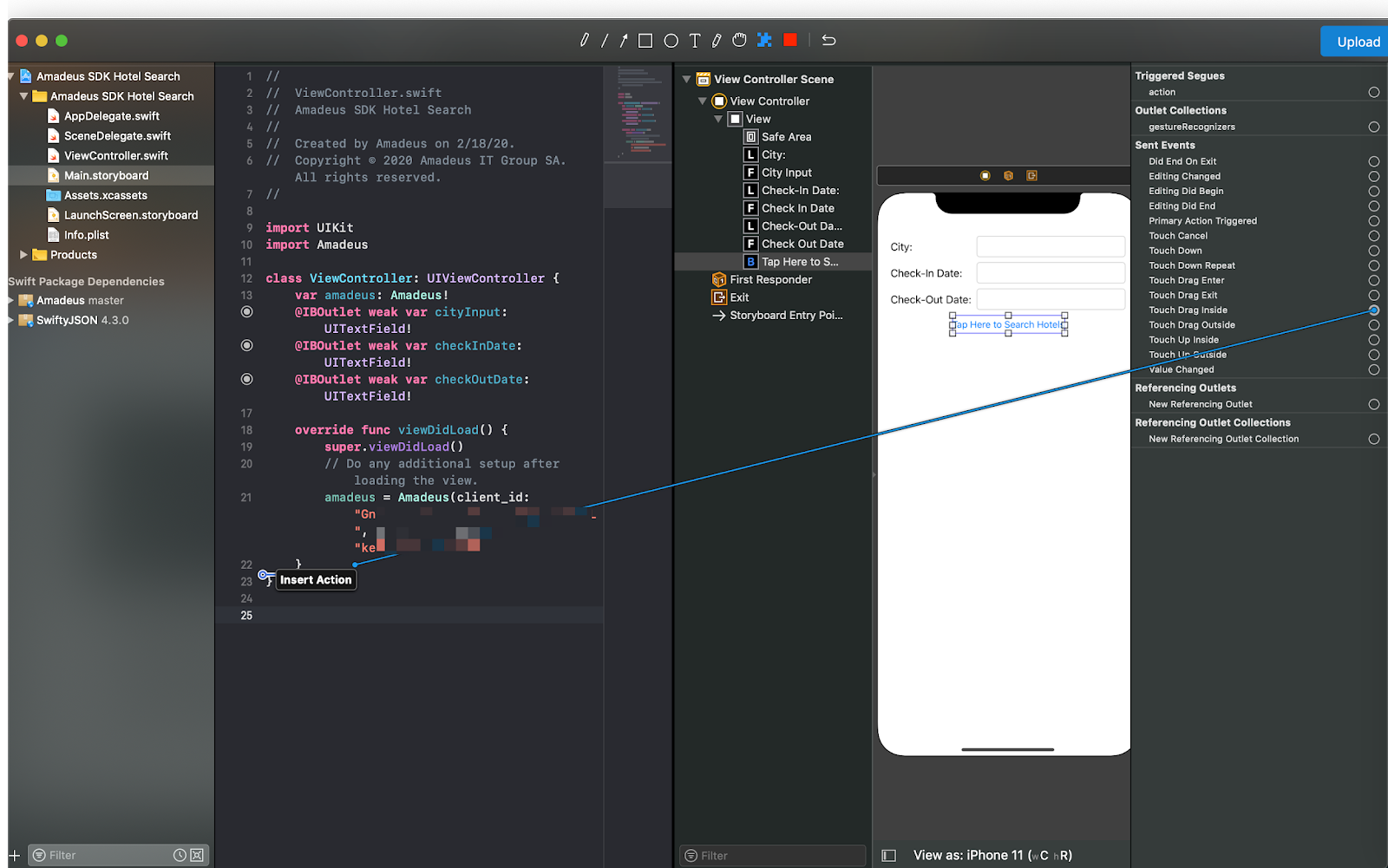Toggle the document outline sidebar icon
The height and width of the screenshot is (868, 1388).
(888, 855)
